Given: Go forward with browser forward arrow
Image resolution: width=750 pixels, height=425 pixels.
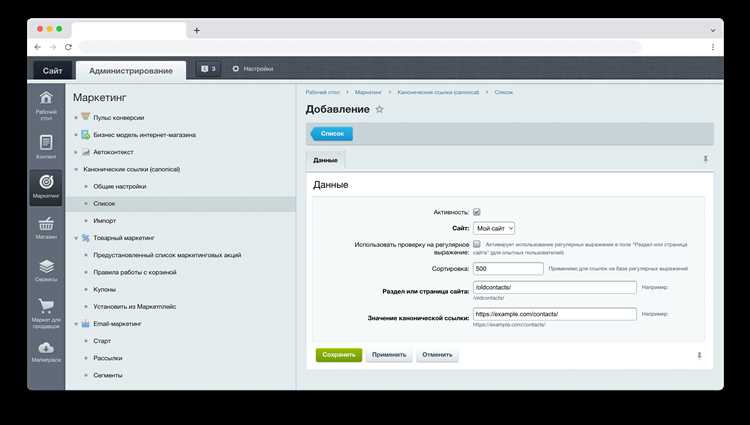Looking at the screenshot, I should [x=53, y=47].
